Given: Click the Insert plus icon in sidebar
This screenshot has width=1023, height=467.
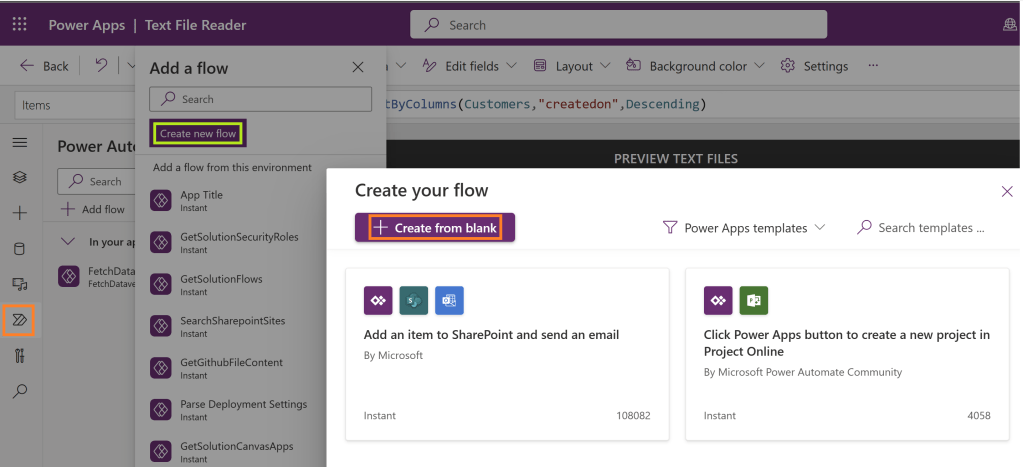Looking at the screenshot, I should pyautogui.click(x=19, y=213).
